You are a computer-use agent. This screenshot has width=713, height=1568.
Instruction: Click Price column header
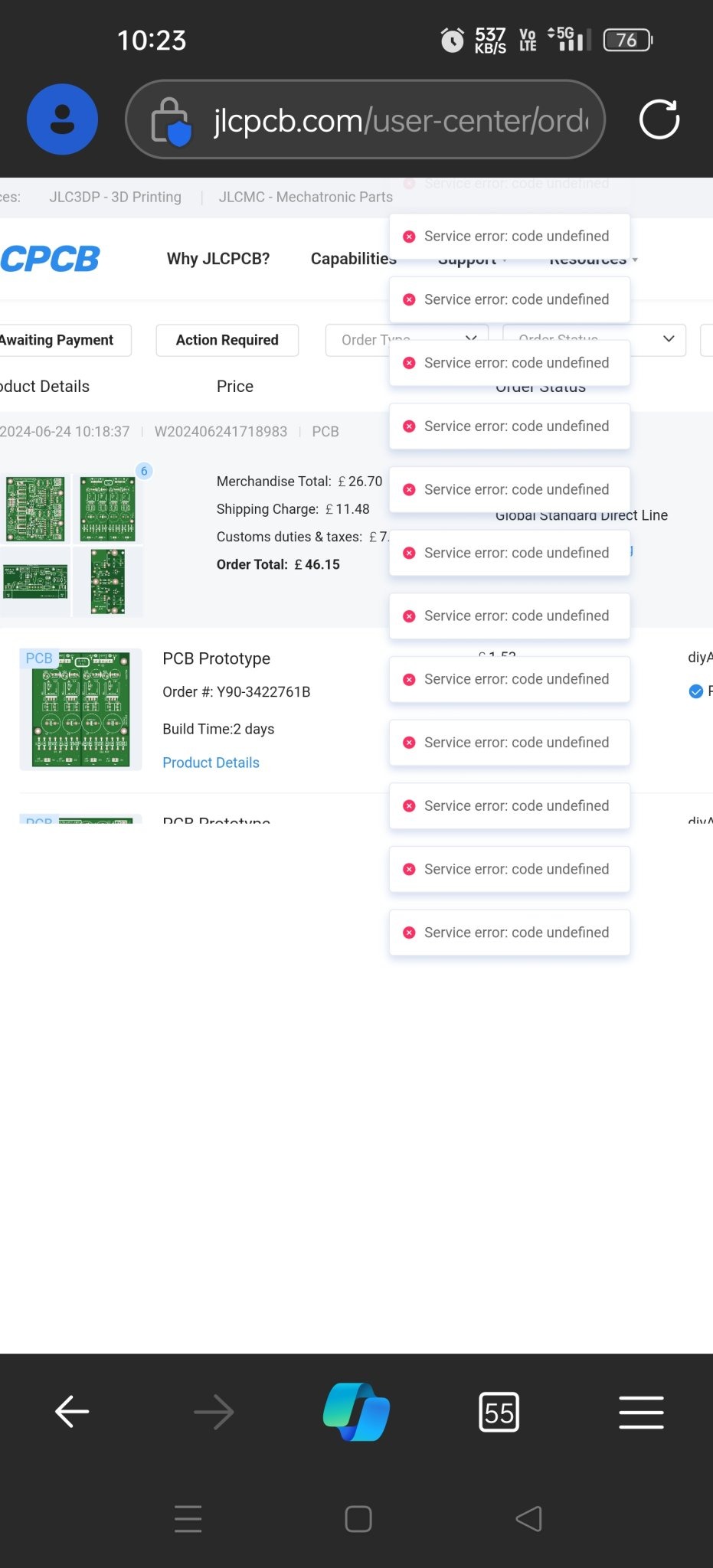click(235, 387)
